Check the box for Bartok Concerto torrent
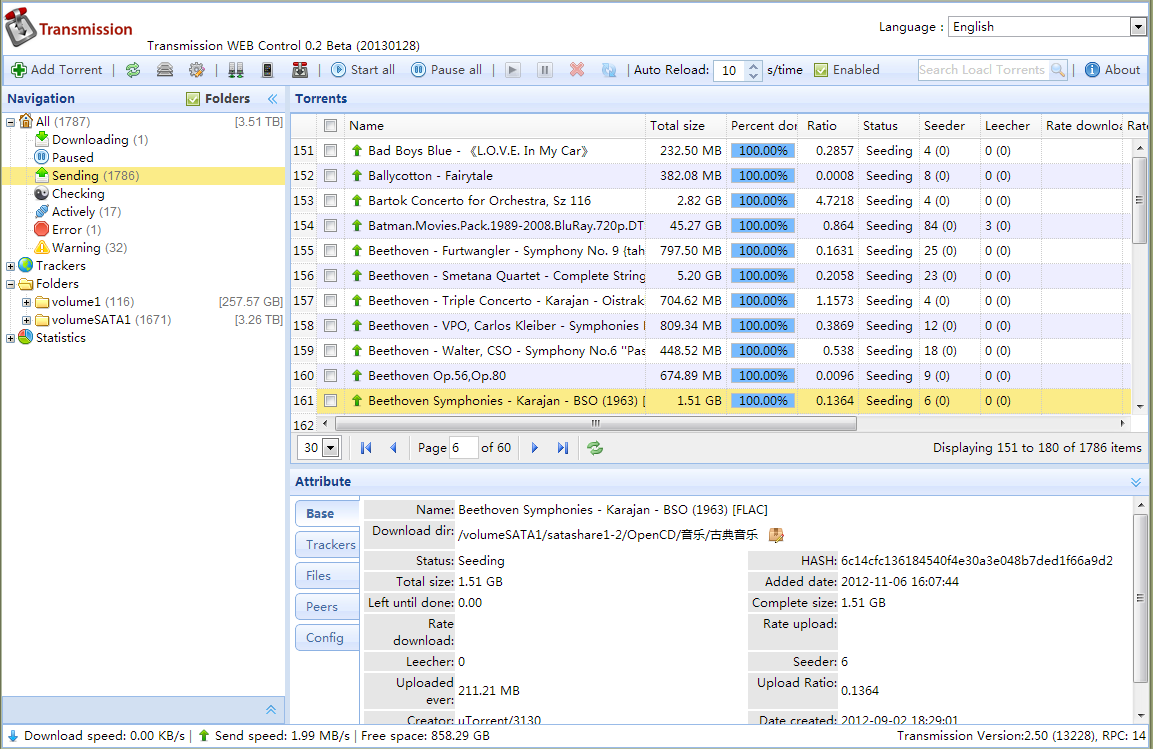 [x=330, y=201]
